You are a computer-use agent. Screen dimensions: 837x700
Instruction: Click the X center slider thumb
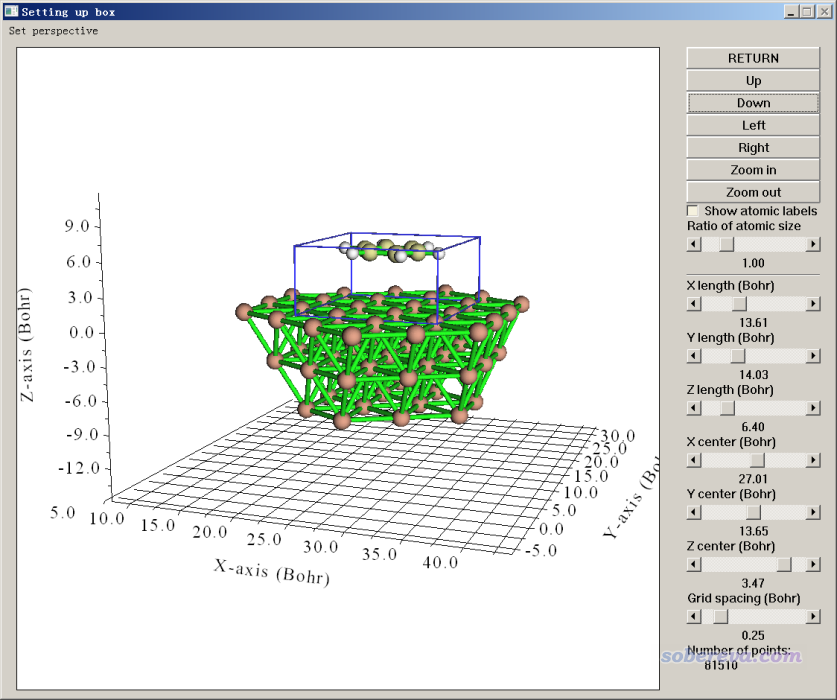[757, 460]
